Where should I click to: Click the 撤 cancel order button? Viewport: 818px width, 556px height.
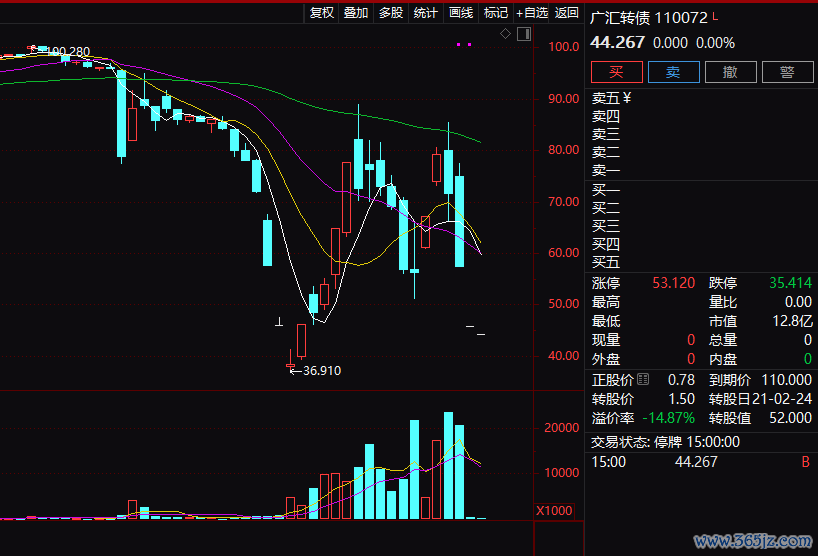[x=731, y=72]
